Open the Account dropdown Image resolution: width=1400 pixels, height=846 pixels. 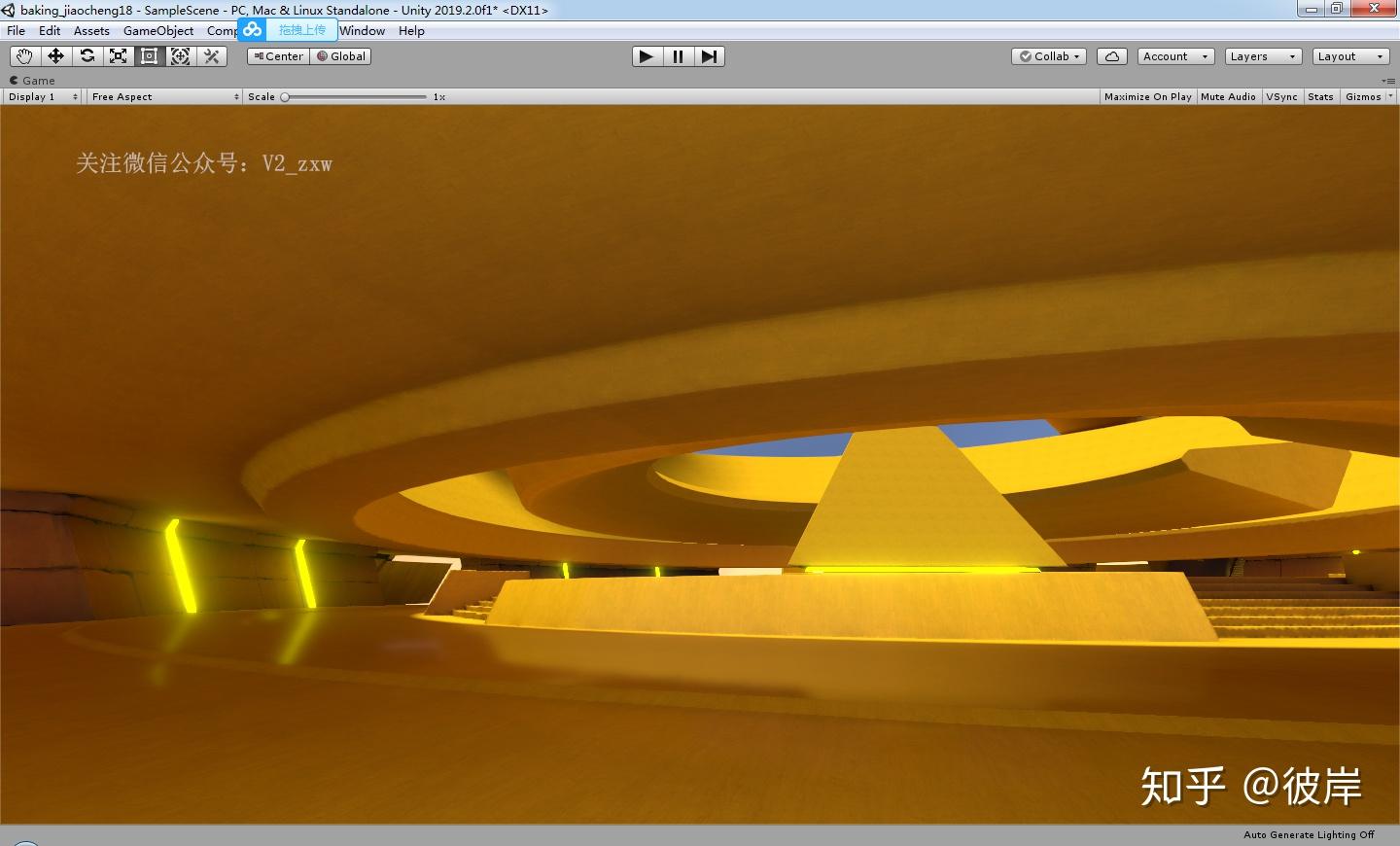1175,56
